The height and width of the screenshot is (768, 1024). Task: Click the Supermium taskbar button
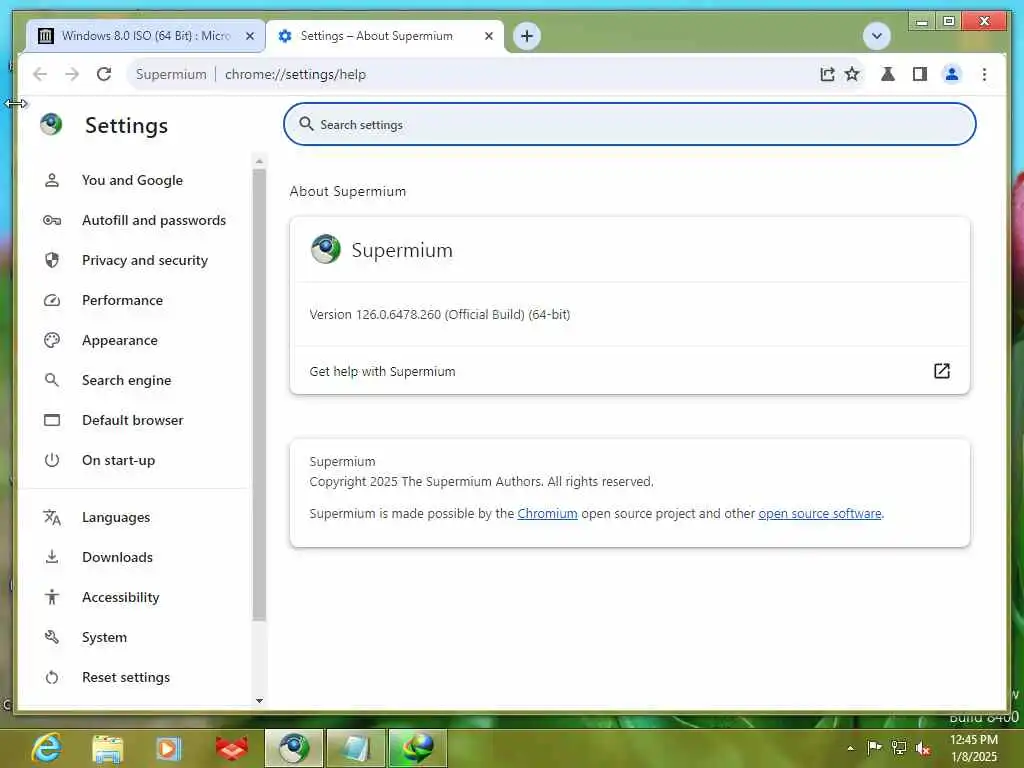294,748
